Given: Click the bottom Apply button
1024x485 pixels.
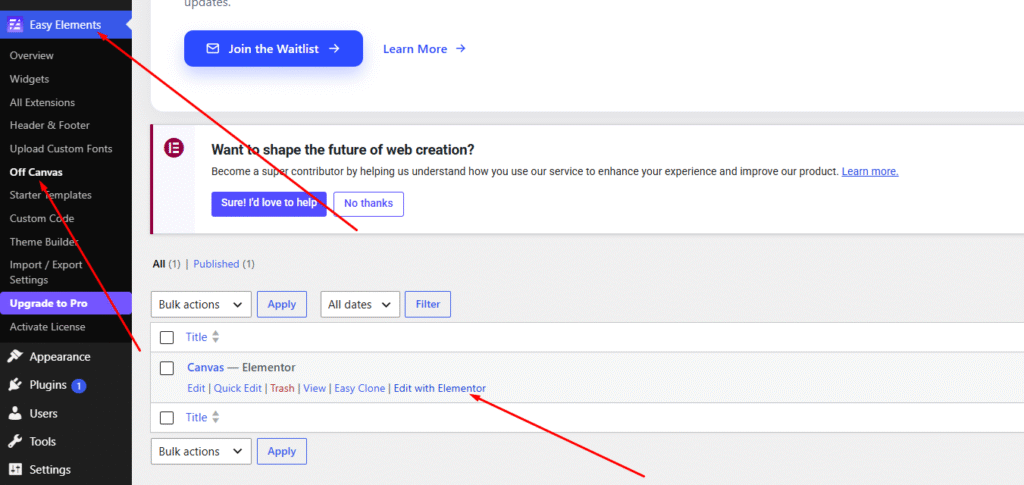Looking at the screenshot, I should 281,451.
